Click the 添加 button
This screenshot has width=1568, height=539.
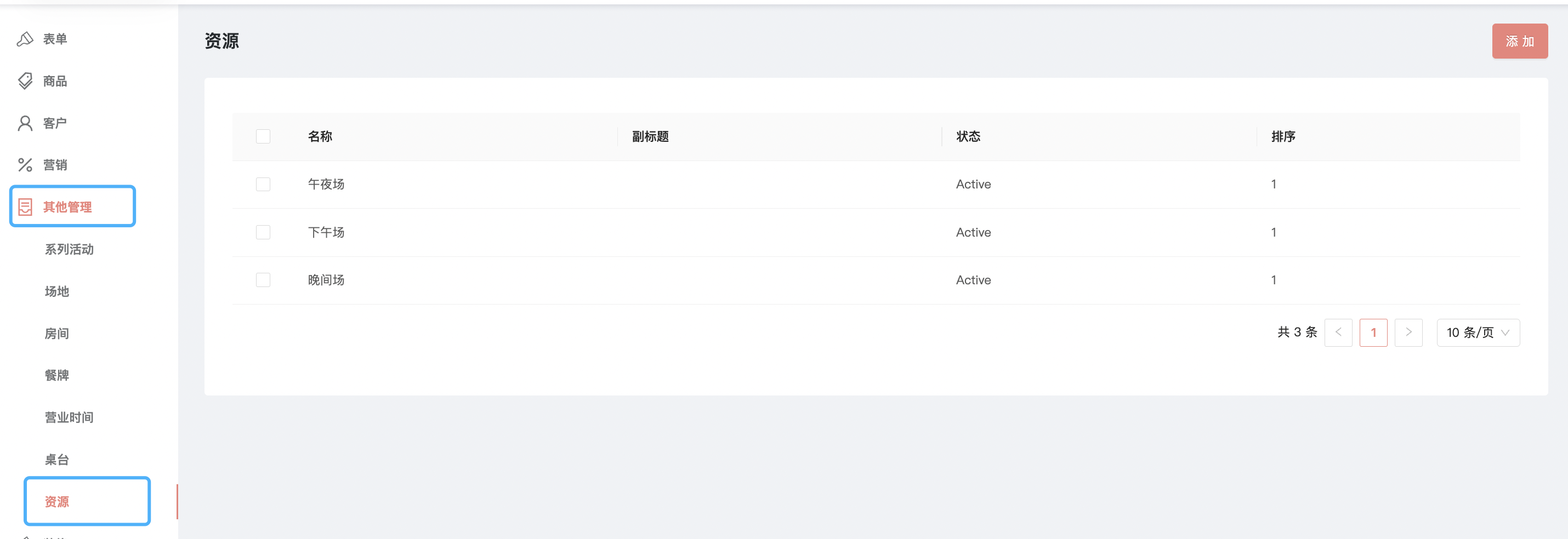(x=1519, y=42)
